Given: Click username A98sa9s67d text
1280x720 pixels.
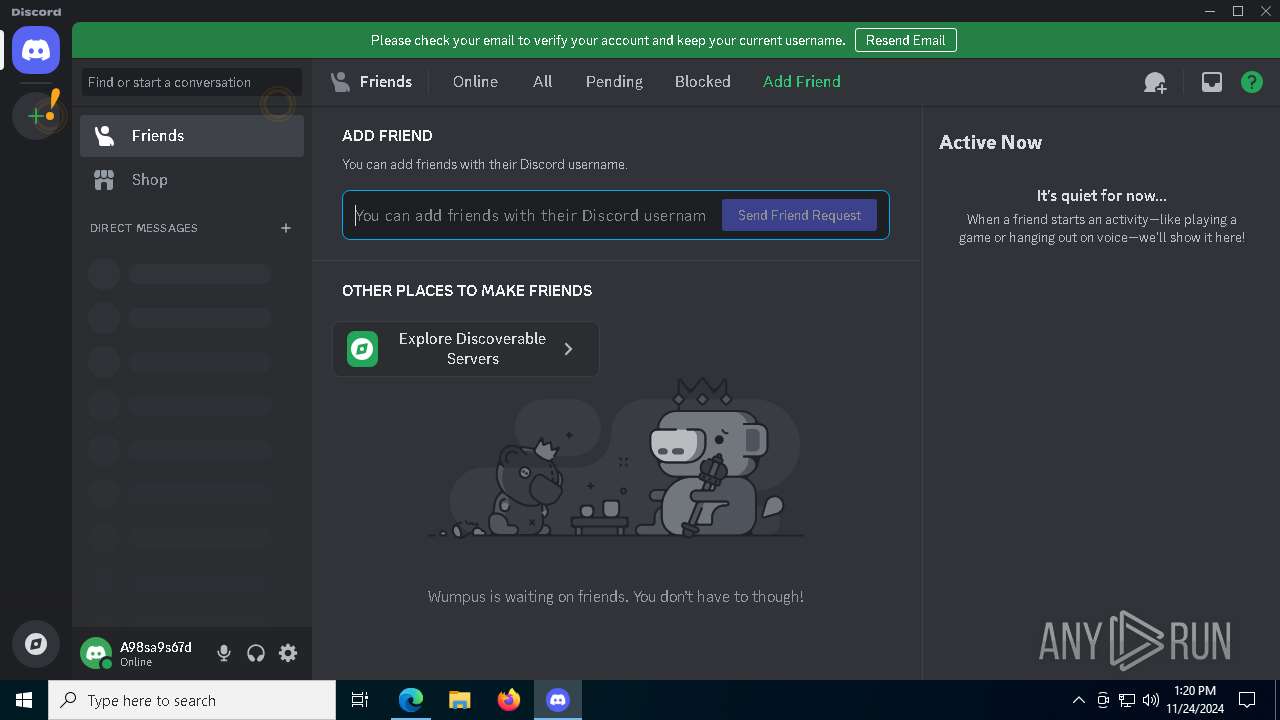Looking at the screenshot, I should pyautogui.click(x=156, y=647).
